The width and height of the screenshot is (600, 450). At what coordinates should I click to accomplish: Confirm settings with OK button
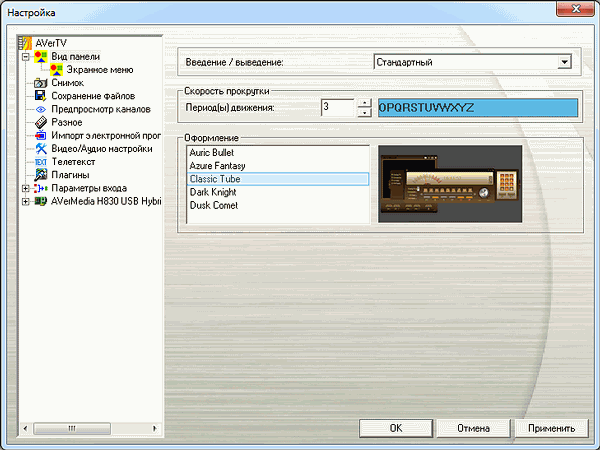pos(396,428)
